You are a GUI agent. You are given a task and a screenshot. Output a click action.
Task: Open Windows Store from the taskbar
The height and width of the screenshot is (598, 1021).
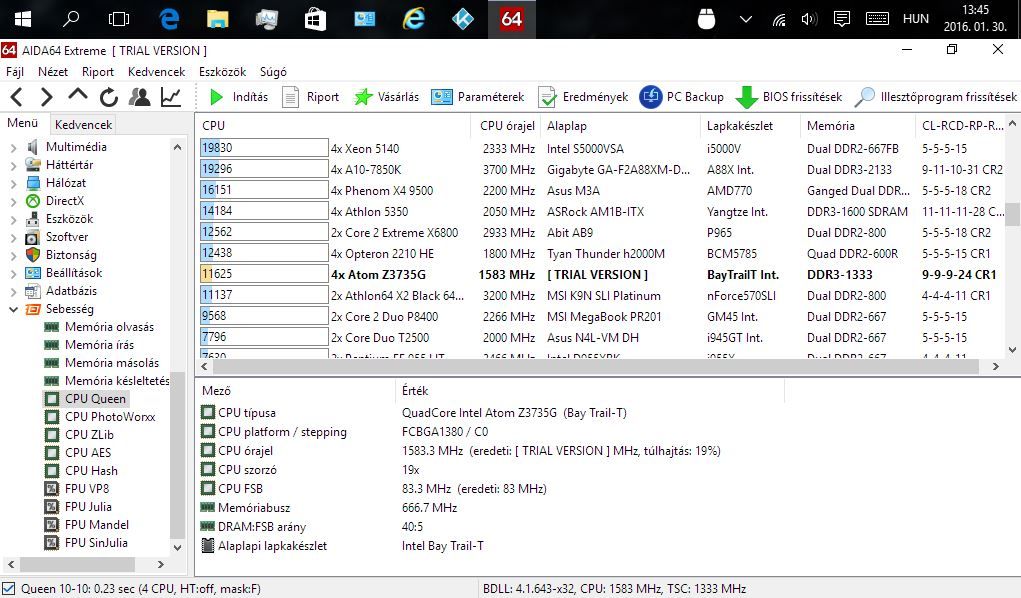(315, 19)
